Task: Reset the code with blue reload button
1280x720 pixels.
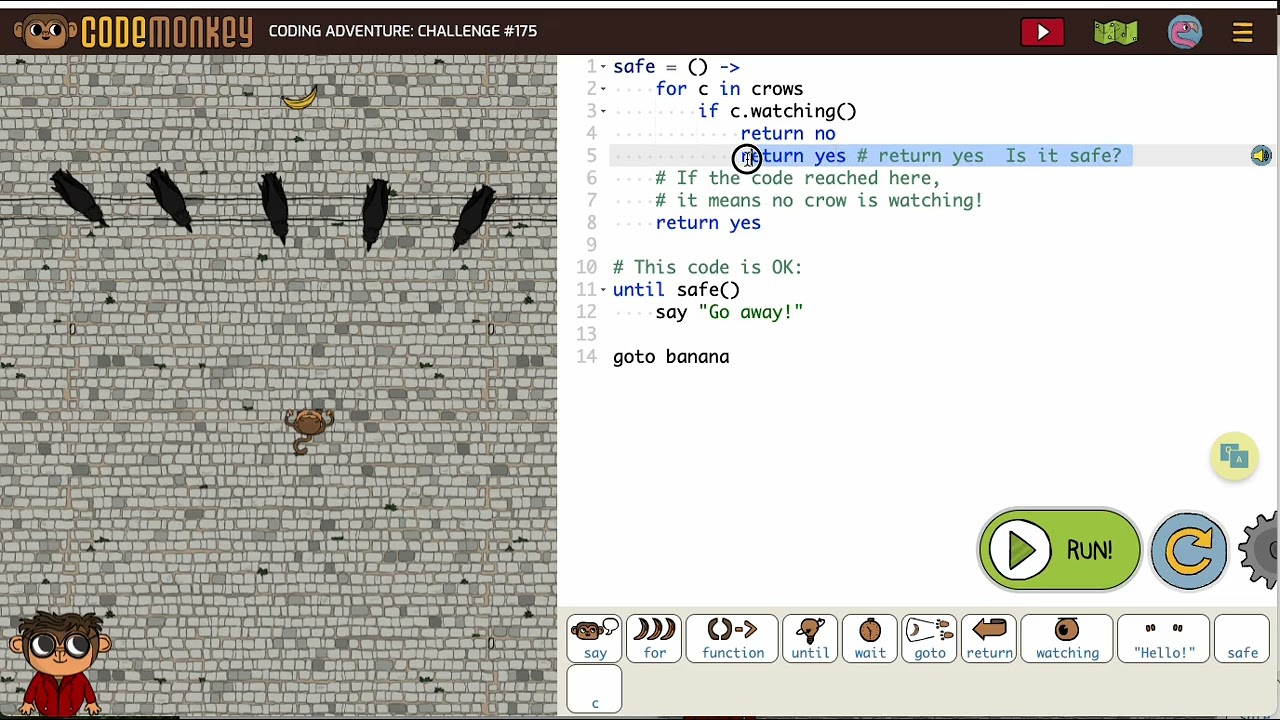Action: click(1188, 550)
